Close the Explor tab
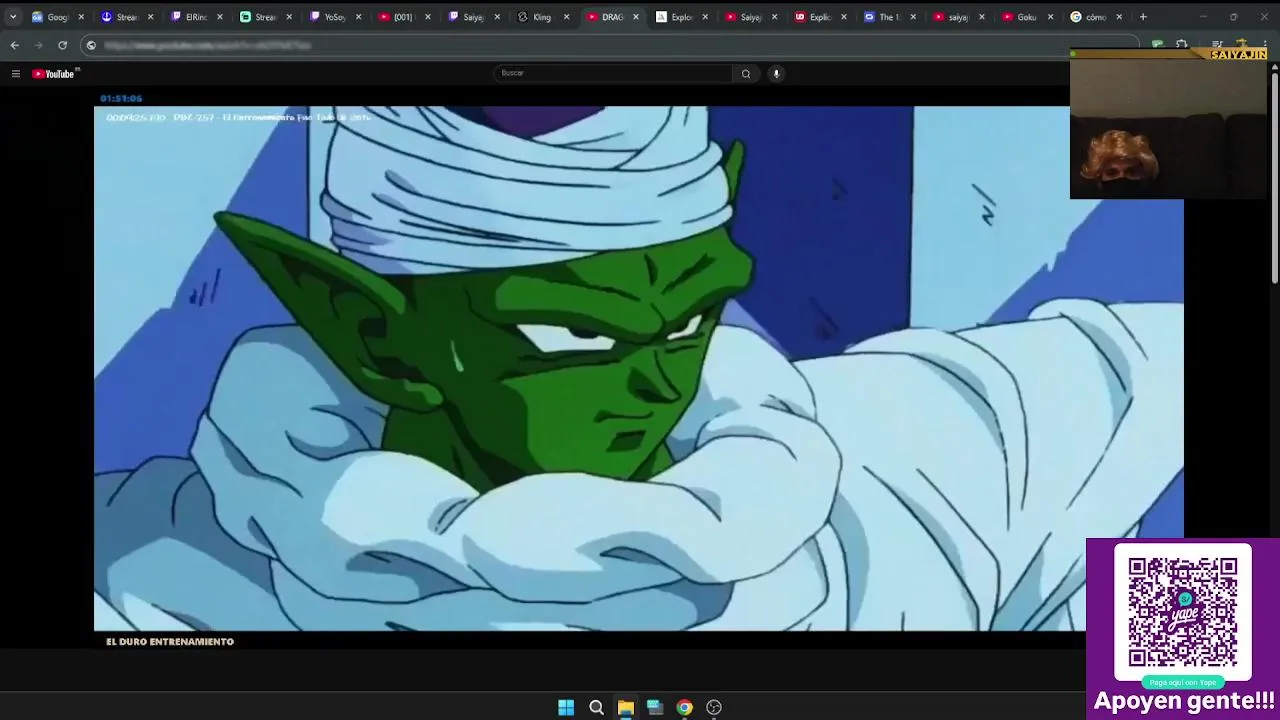This screenshot has width=1280, height=720. click(705, 17)
